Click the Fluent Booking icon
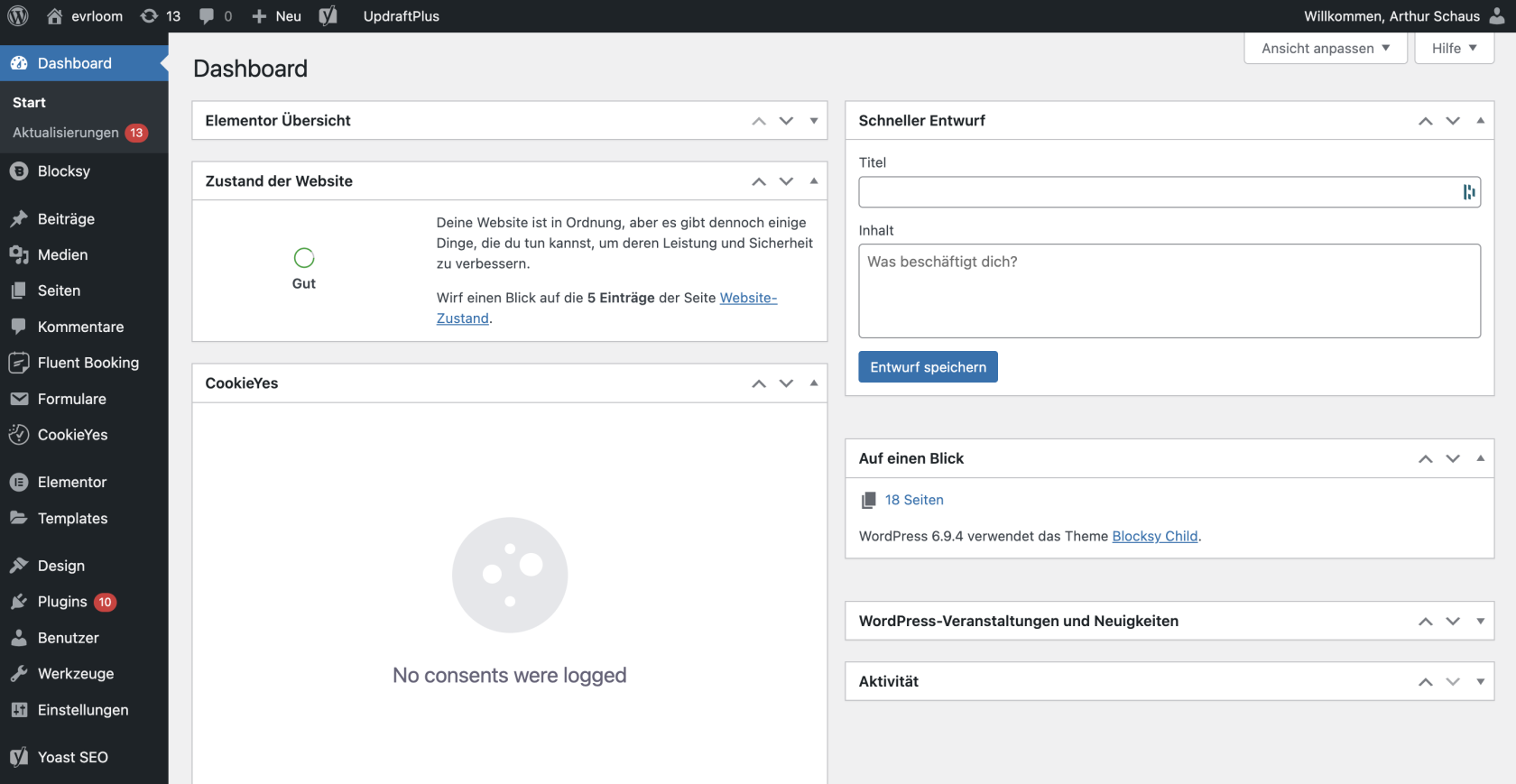The height and width of the screenshot is (784, 1516). 19,363
